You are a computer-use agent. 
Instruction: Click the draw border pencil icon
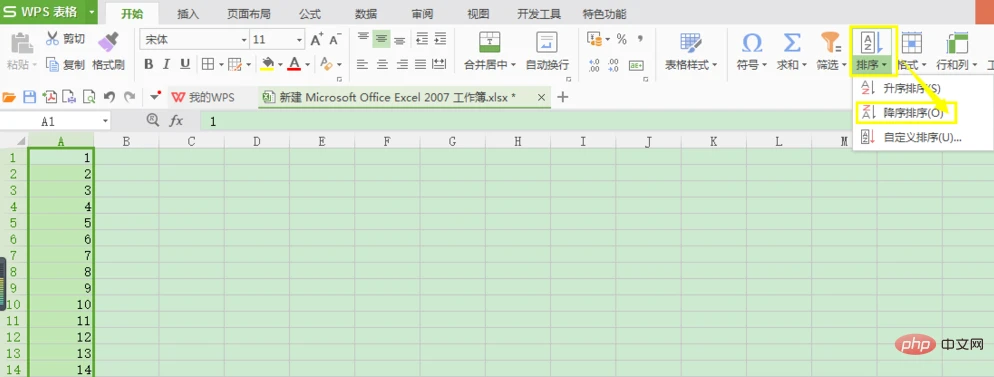point(235,64)
